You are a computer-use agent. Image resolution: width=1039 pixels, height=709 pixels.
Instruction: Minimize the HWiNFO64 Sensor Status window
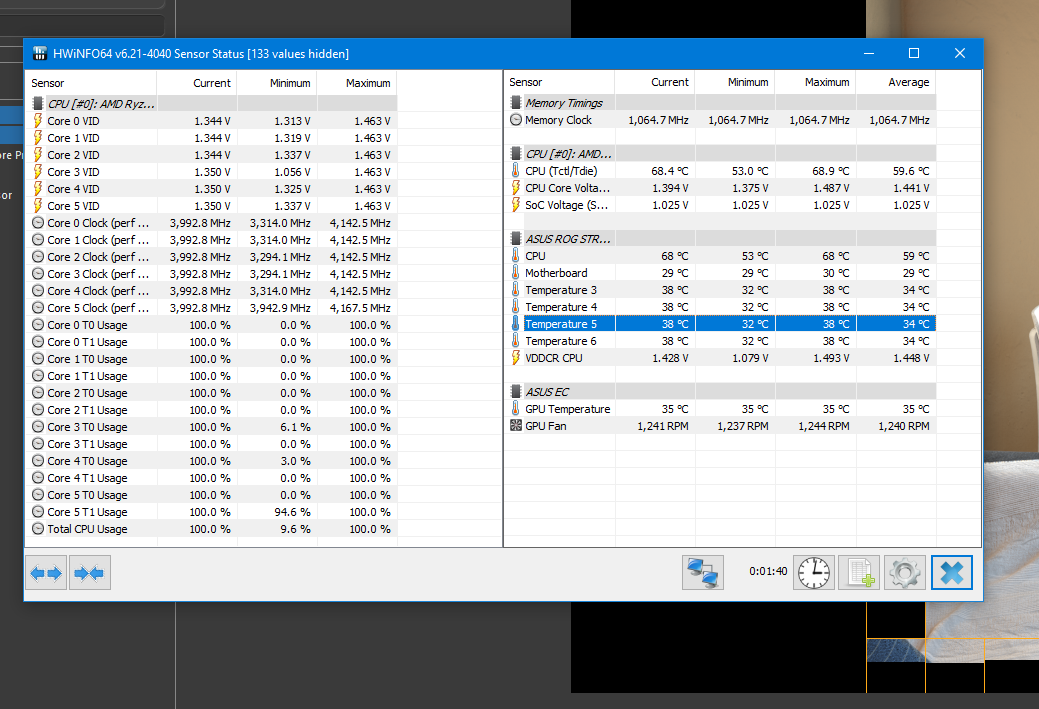869,53
